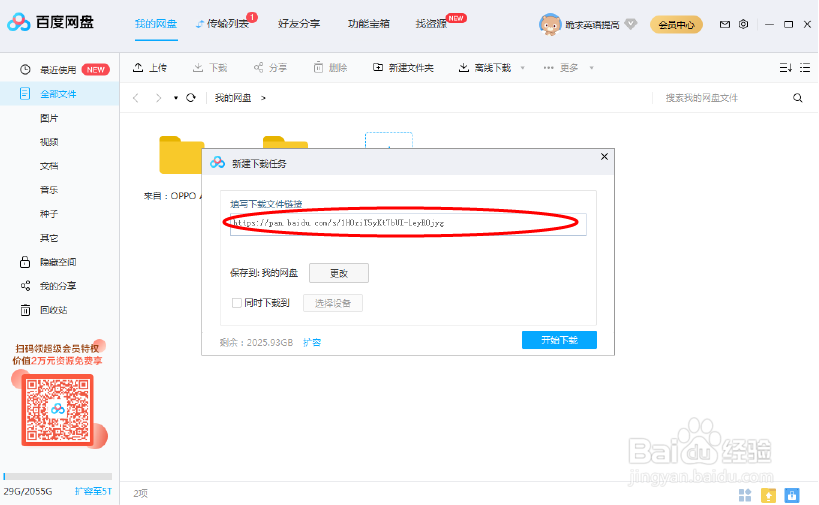Expand the breadcrumb chevron after 我的网盘
The width and height of the screenshot is (819, 505).
click(x=263, y=98)
